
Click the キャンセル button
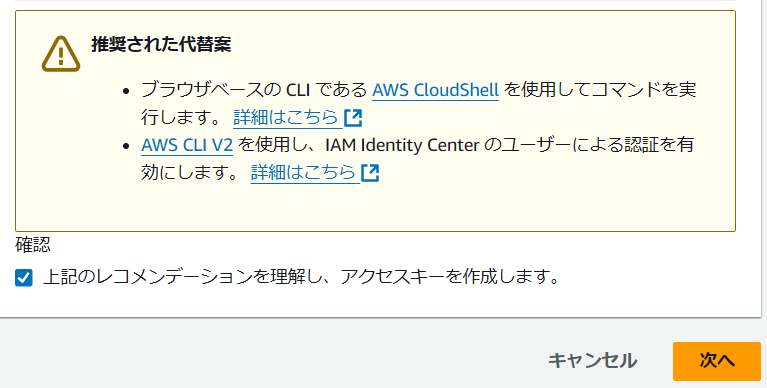click(x=592, y=361)
